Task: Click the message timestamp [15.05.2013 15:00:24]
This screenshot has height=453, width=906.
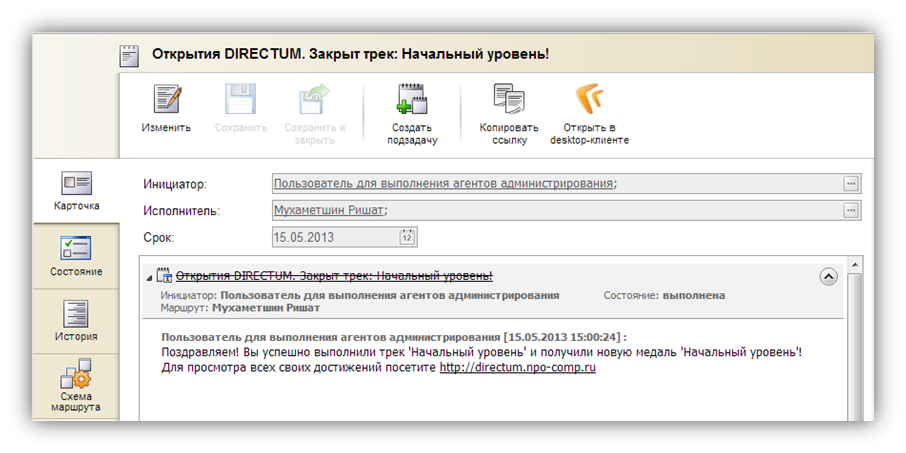Action: coord(563,336)
